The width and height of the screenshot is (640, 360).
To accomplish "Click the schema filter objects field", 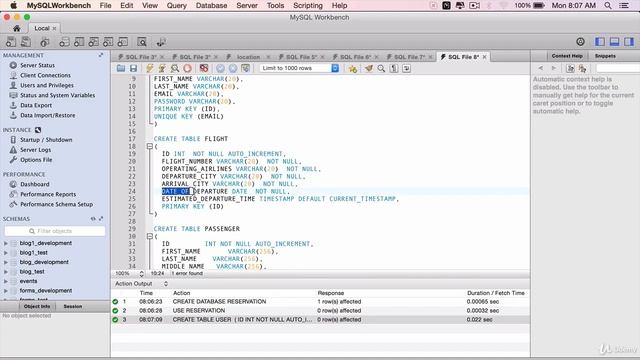I will 55,231.
